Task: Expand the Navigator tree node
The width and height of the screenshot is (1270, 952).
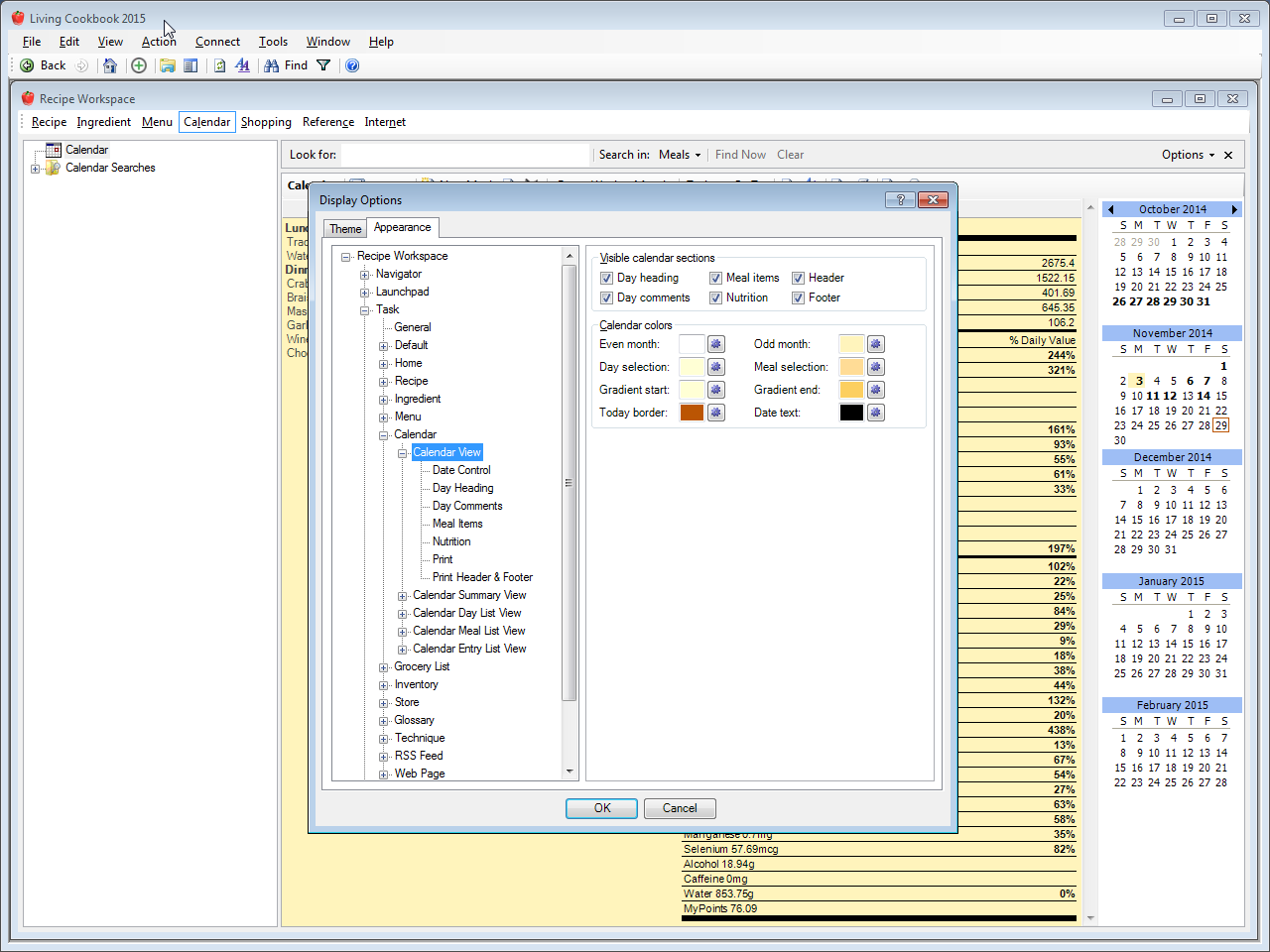Action: (x=365, y=275)
